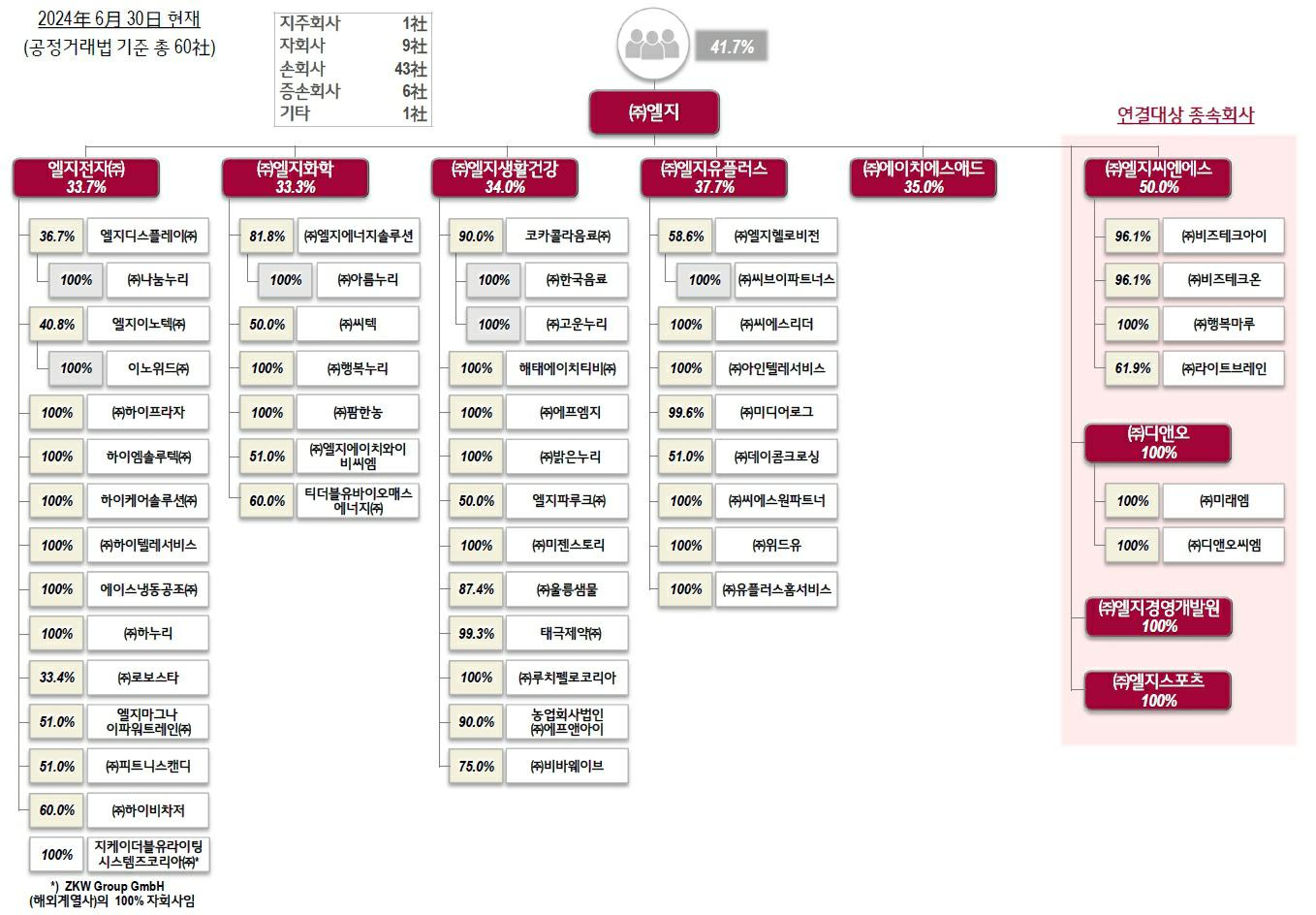The height and width of the screenshot is (915, 1316).
Task: Click the company count summary table
Action: pyautogui.click(x=353, y=69)
